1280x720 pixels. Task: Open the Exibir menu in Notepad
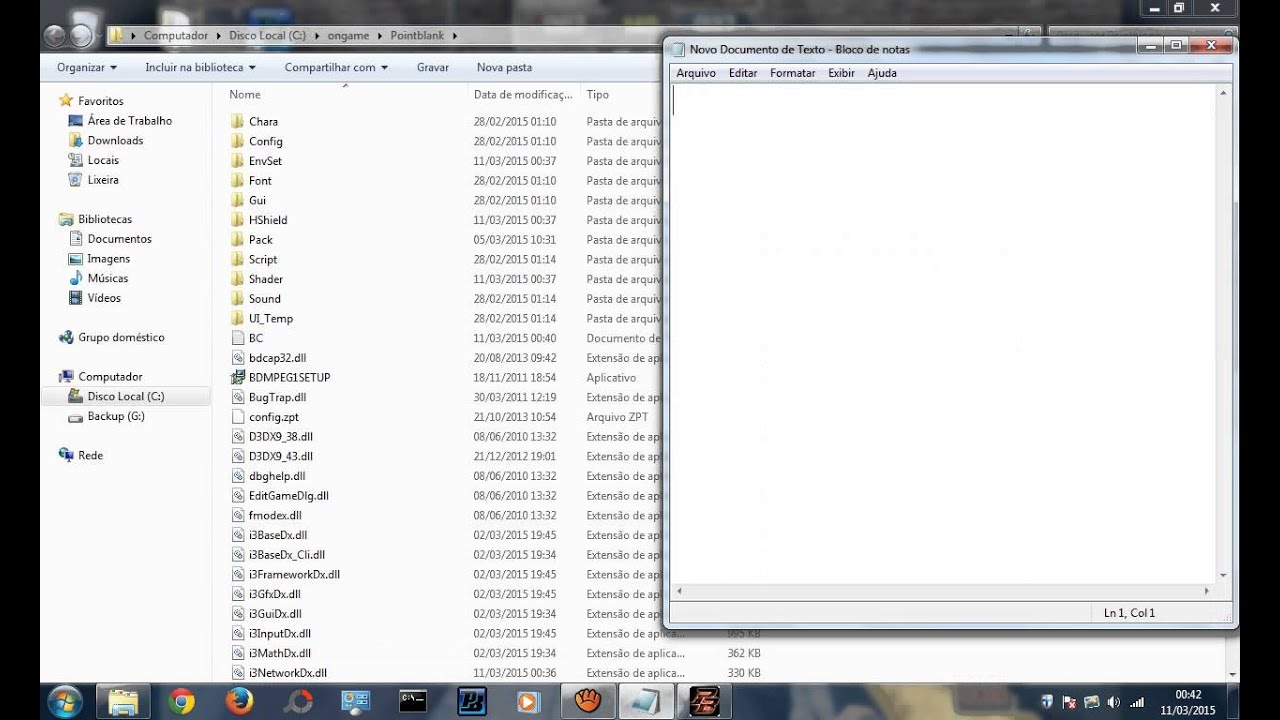(x=841, y=73)
